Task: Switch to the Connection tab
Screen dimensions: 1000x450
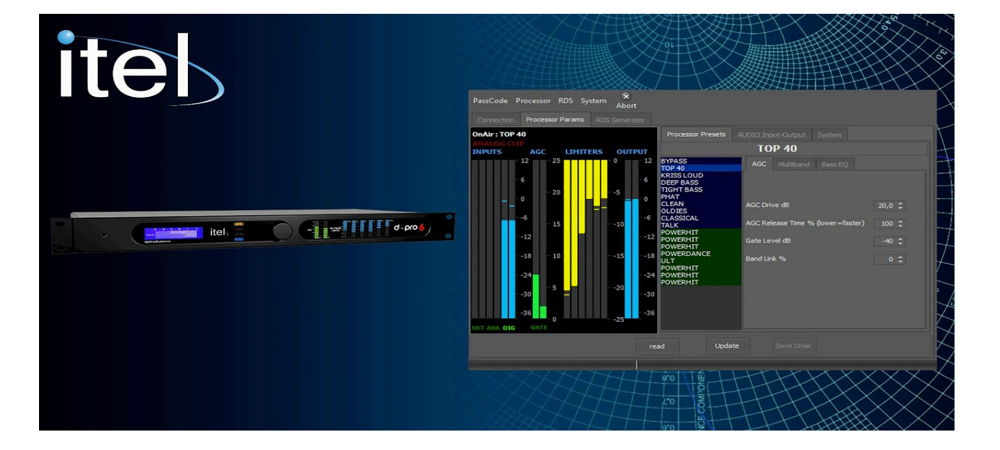Action: pos(496,120)
